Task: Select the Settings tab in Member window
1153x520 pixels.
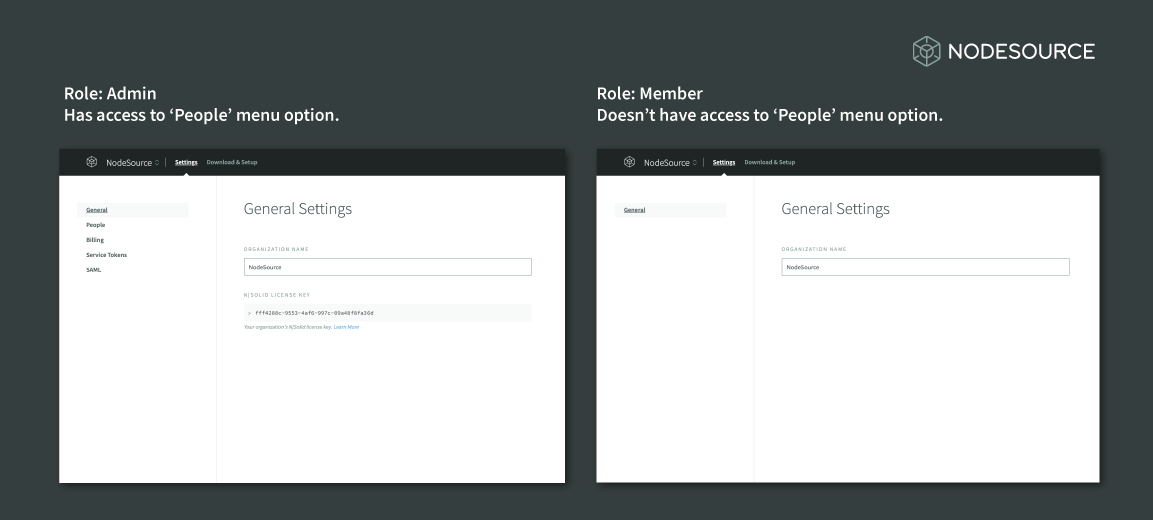Action: (x=724, y=162)
